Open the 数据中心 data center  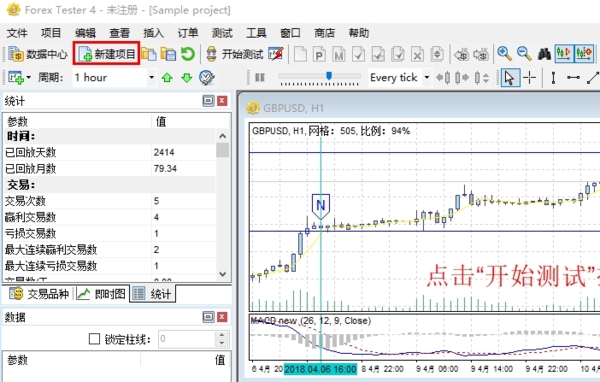point(38,54)
